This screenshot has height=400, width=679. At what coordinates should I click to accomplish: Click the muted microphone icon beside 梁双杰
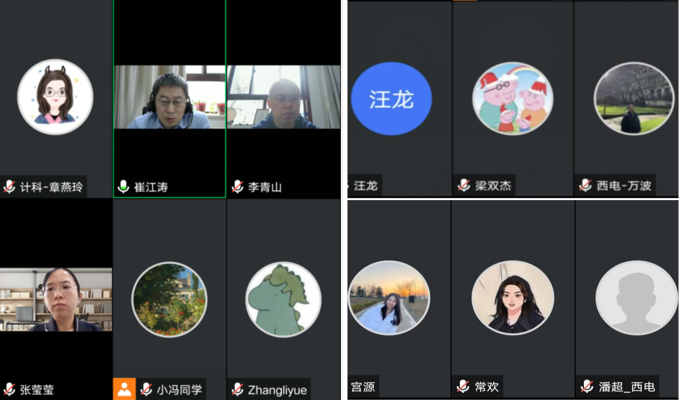click(x=464, y=185)
